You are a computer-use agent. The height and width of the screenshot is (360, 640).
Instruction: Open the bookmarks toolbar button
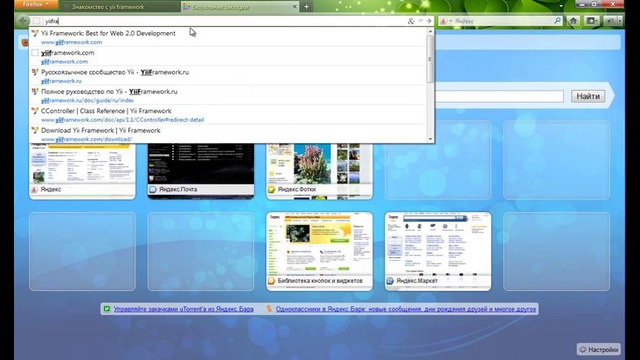591,21
